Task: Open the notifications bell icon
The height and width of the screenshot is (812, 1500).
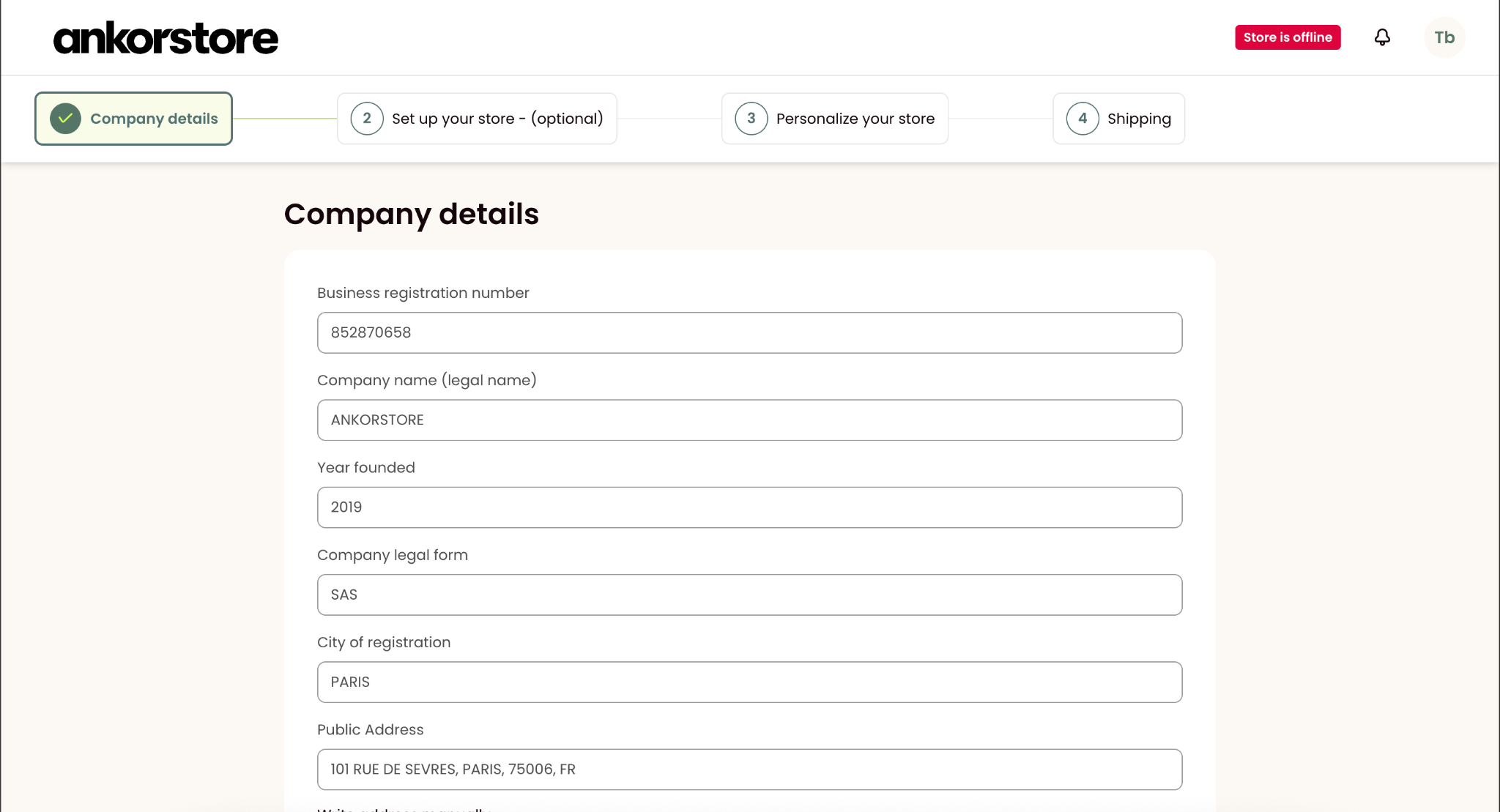Action: coord(1382,37)
